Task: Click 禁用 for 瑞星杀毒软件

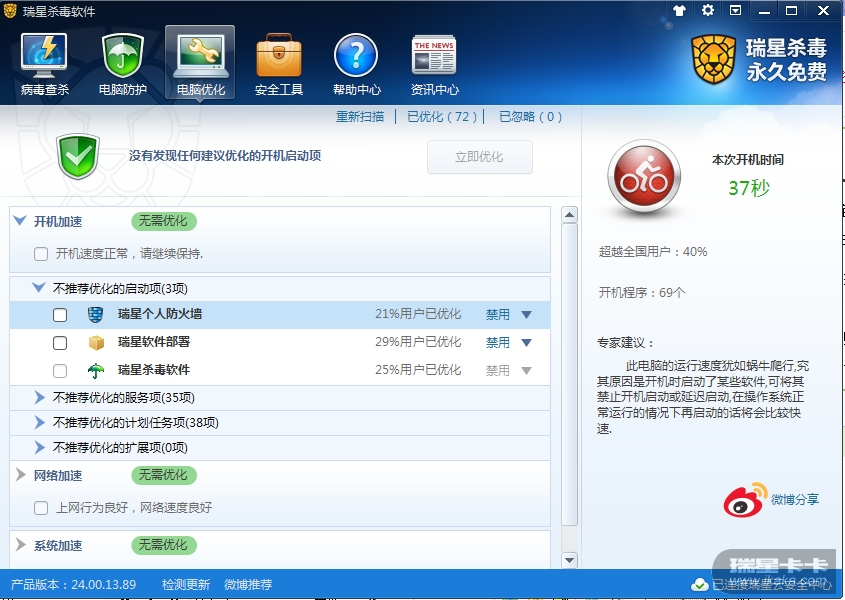Action: (x=497, y=370)
